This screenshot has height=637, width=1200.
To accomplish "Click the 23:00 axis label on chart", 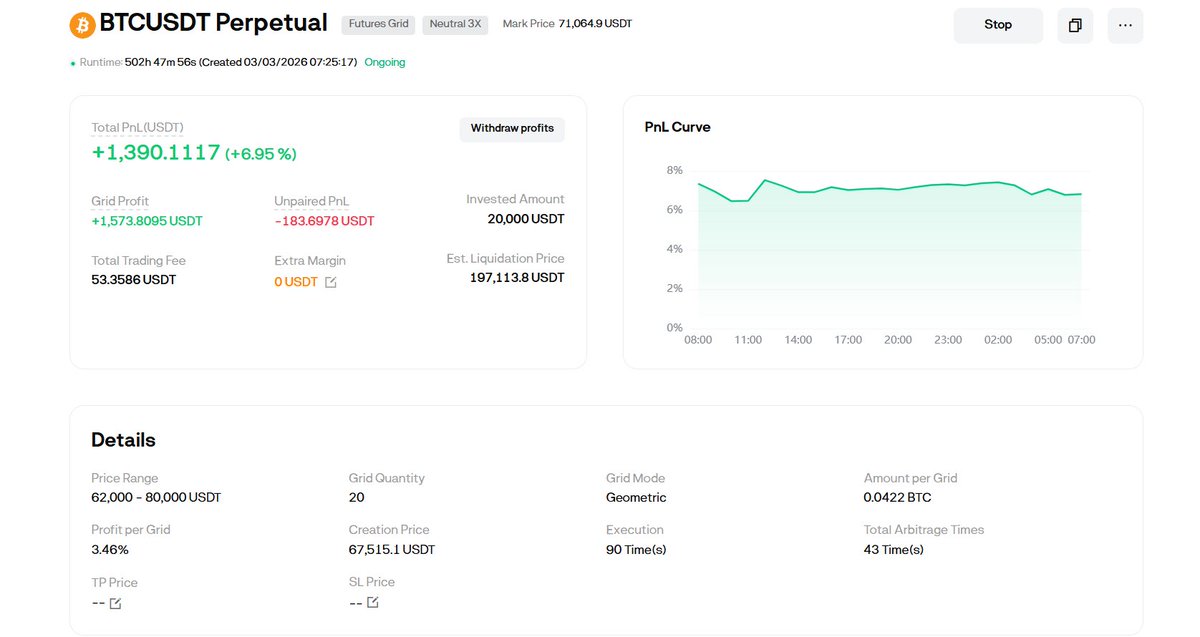I will coord(948,340).
